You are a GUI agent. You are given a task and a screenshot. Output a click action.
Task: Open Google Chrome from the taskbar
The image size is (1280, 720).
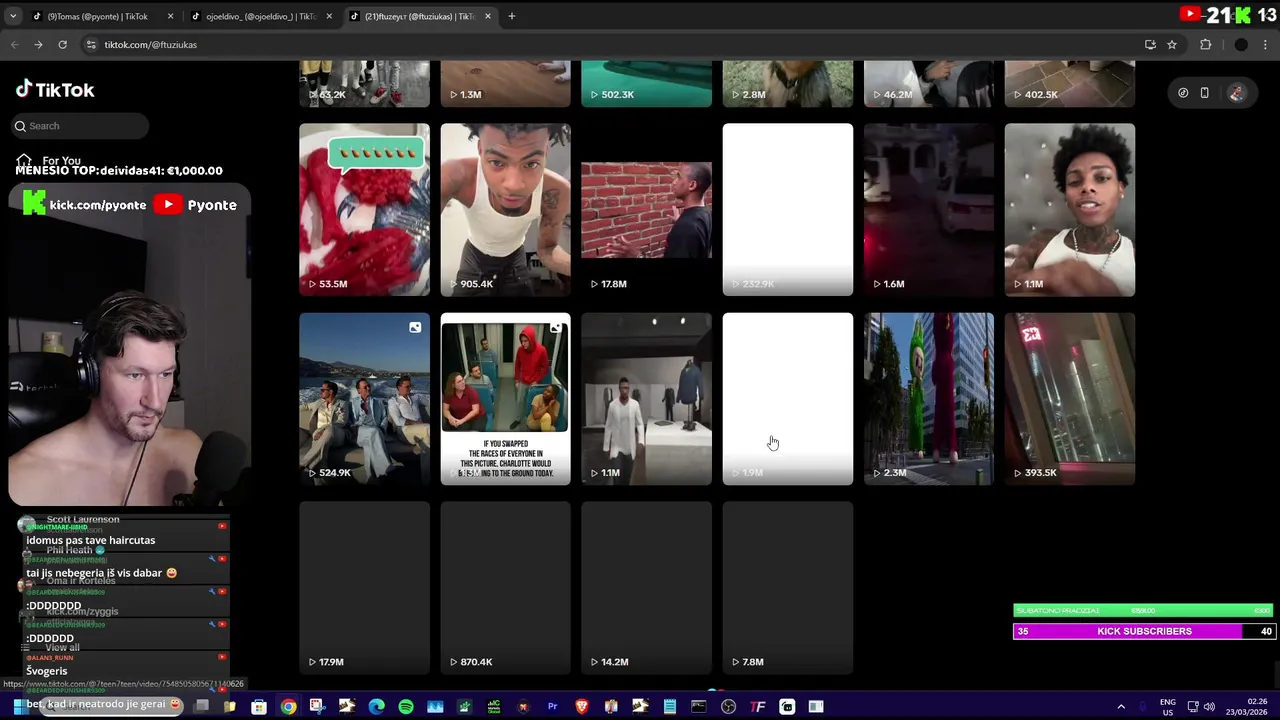288,706
